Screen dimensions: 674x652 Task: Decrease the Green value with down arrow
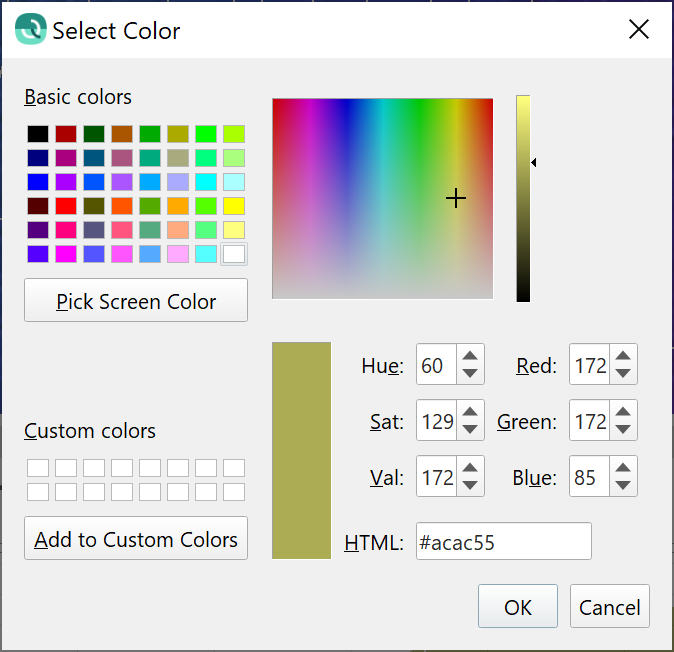coord(623,430)
